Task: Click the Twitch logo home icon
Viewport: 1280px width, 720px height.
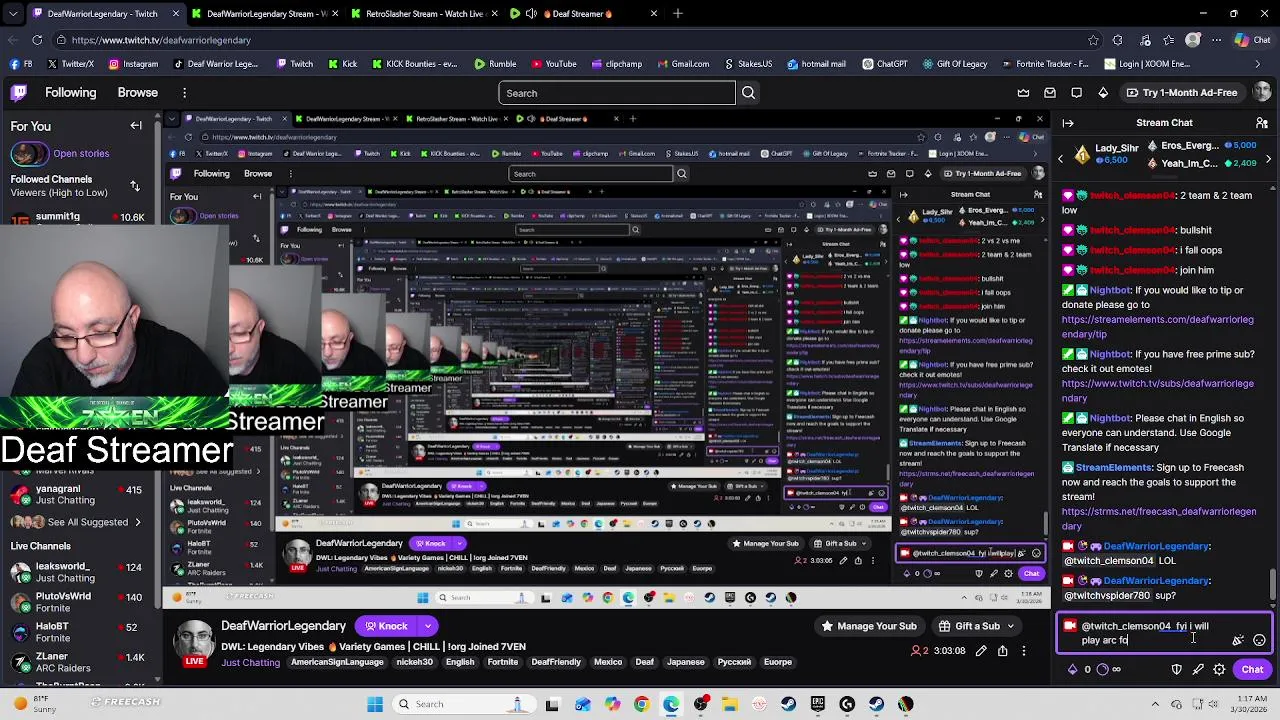Action: (x=19, y=93)
